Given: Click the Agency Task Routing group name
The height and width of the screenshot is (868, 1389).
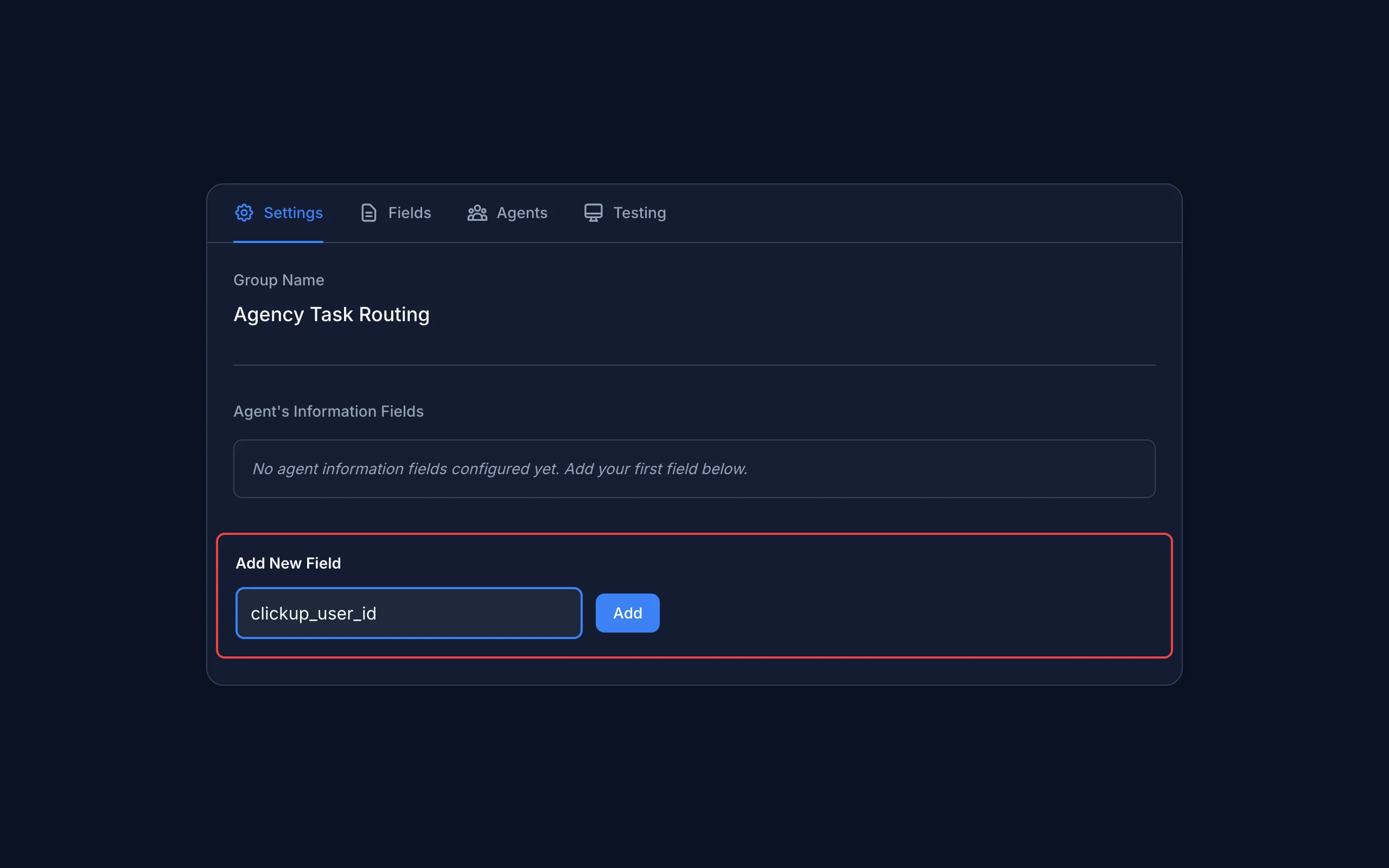Looking at the screenshot, I should pos(331,314).
